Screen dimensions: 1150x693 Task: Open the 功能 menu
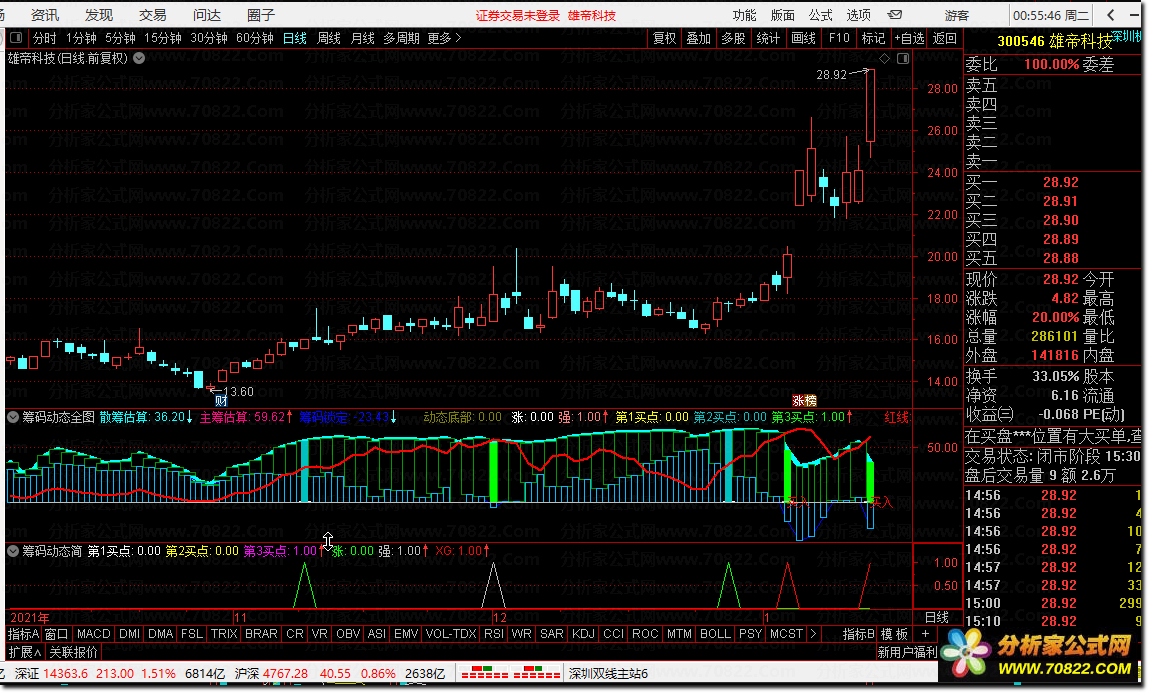point(744,15)
